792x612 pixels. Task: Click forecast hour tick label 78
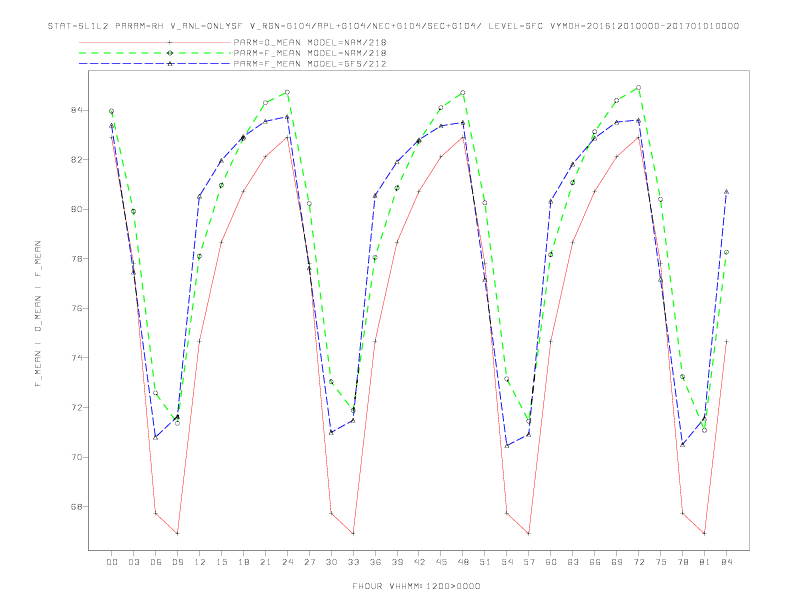[x=683, y=562]
